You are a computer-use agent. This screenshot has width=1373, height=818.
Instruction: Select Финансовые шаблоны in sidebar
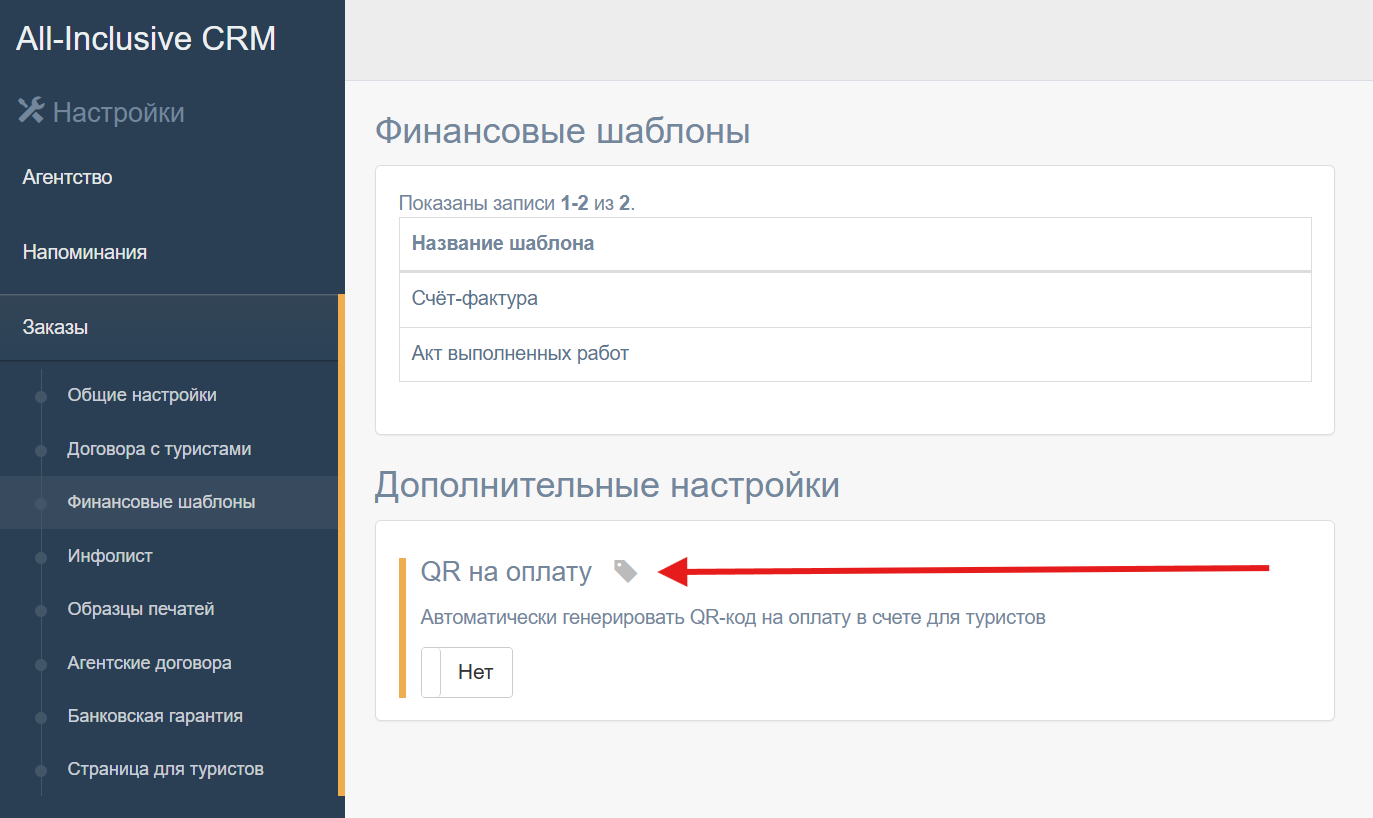point(161,502)
